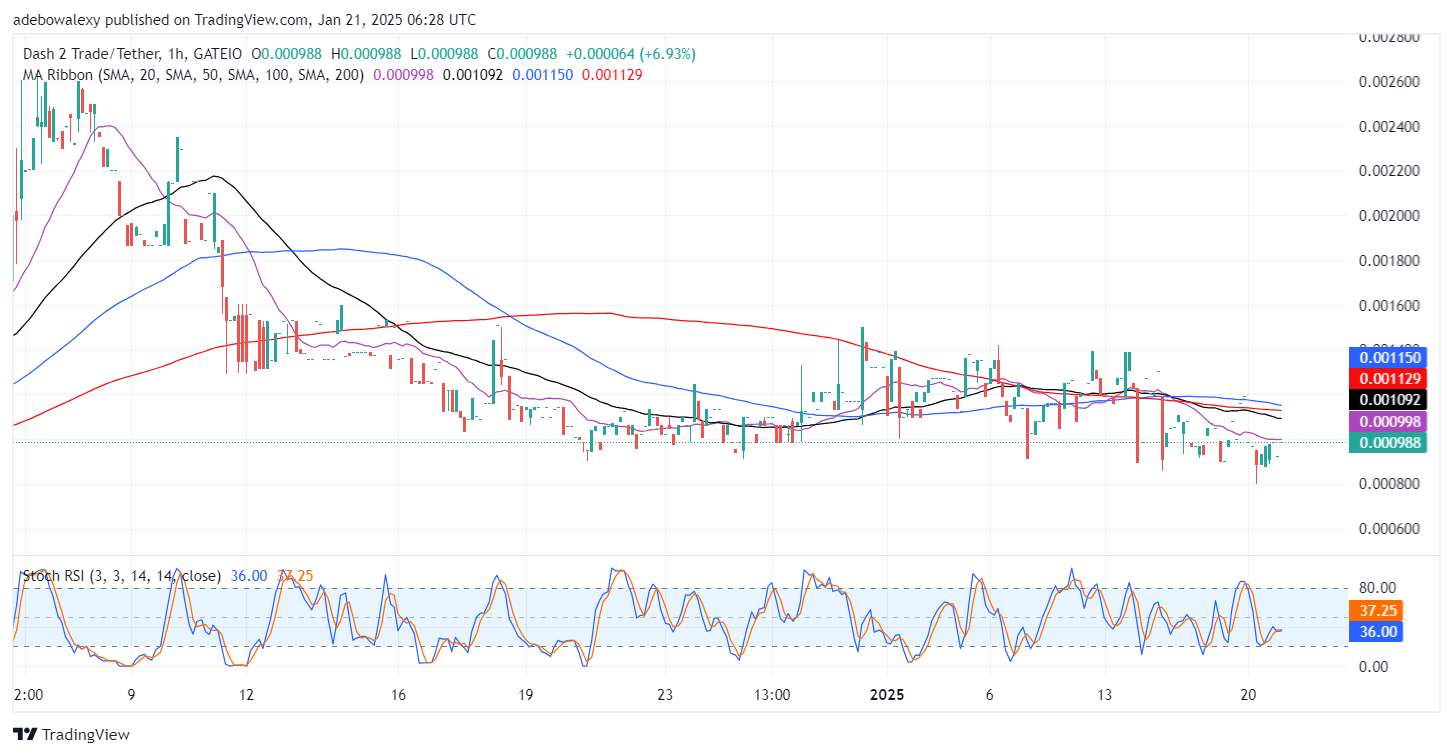Click the 0.000800 price scale tick
This screenshot has height=756, width=1453.
click(x=1390, y=484)
